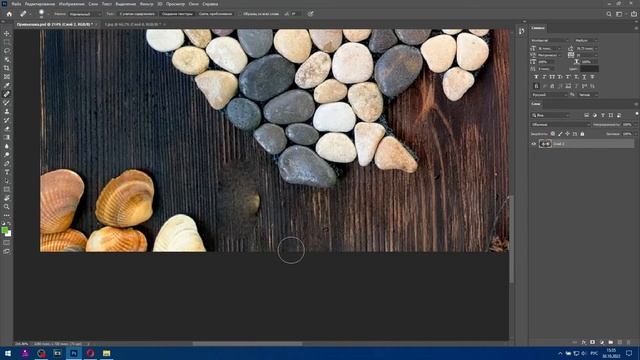Choose Content-Aware type button
The height and width of the screenshot is (360, 640).
point(138,14)
